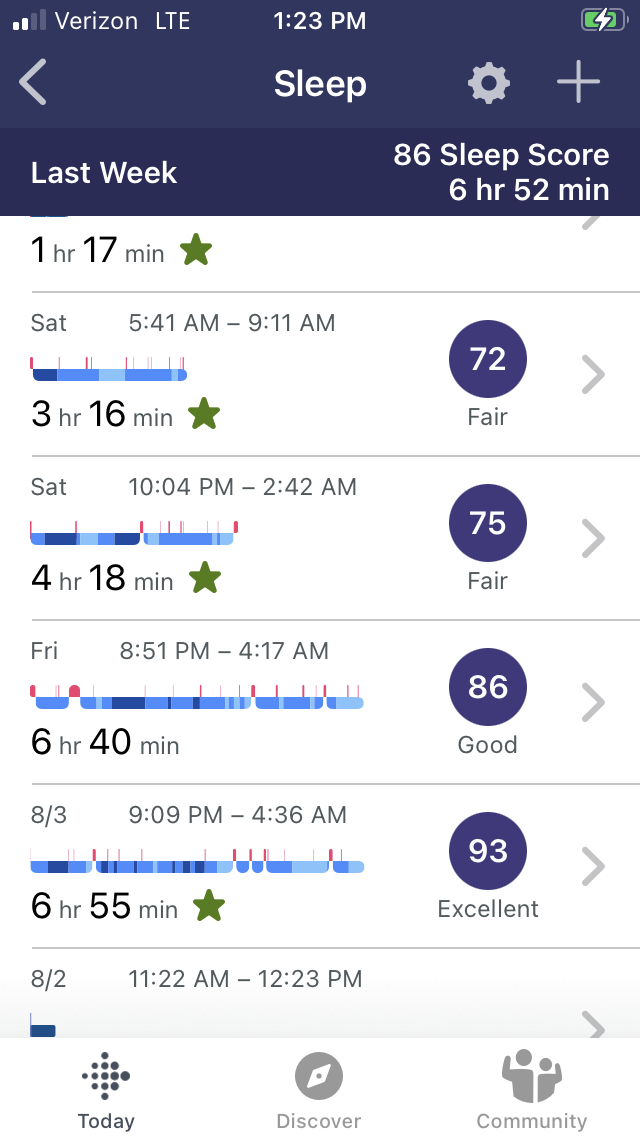The width and height of the screenshot is (640, 1136).
Task: Expand the 8/3 sleep entry chevron
Action: pyautogui.click(x=593, y=866)
